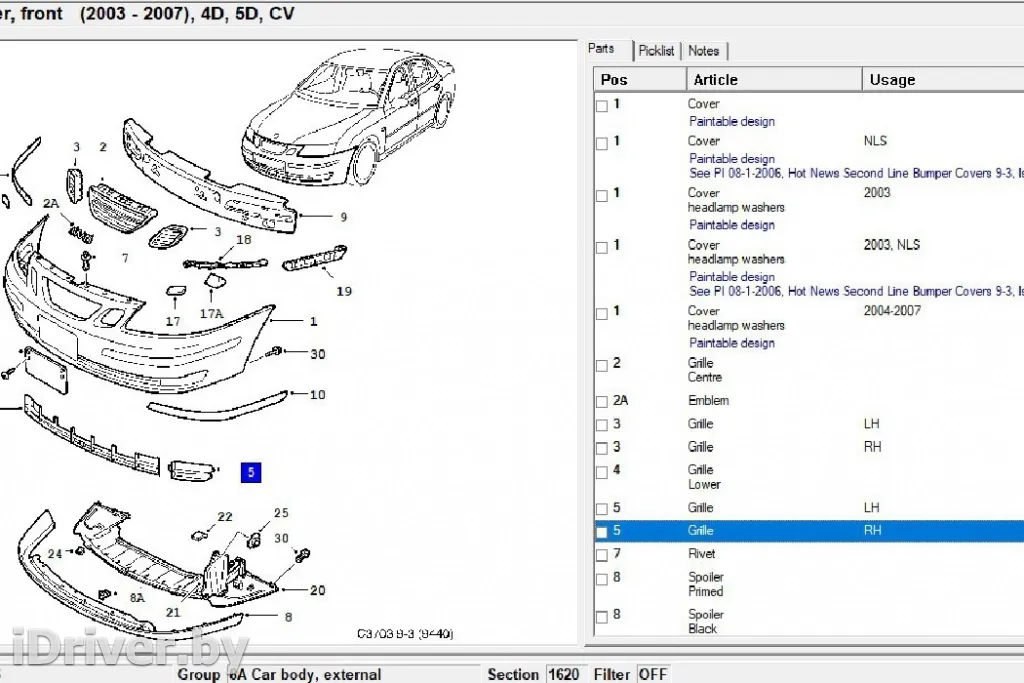Open the PI 08-1-2006 link under Cover NLS
The width and height of the screenshot is (1024, 683).
click(856, 173)
